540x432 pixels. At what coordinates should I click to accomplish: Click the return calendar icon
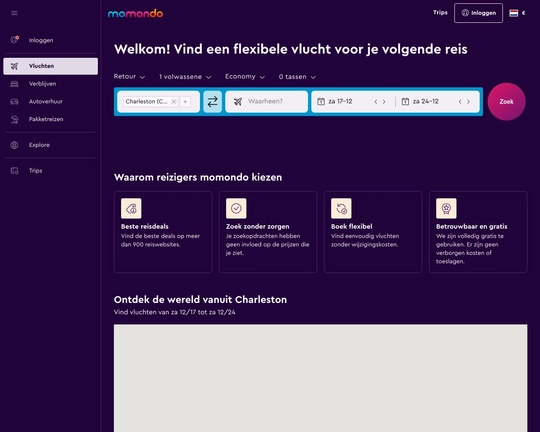click(x=405, y=102)
